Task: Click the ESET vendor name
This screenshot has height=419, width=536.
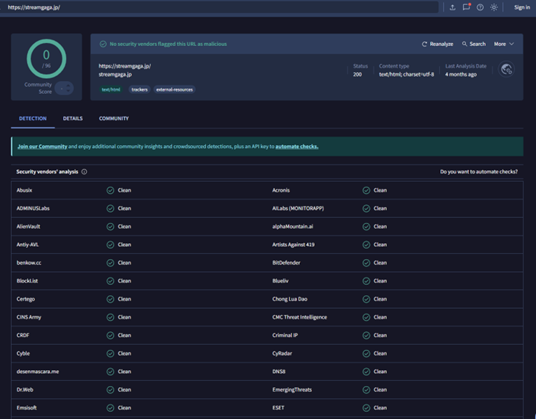Action: click(x=278, y=408)
